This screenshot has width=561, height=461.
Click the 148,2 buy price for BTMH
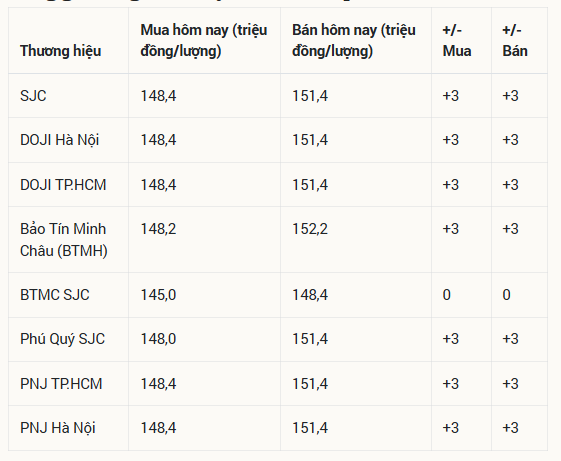(x=158, y=229)
